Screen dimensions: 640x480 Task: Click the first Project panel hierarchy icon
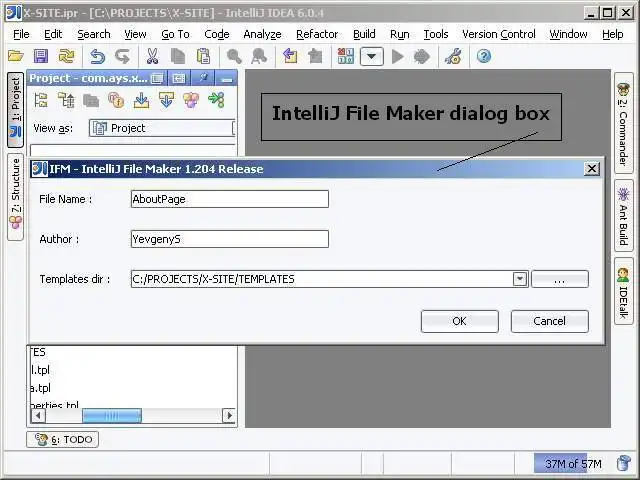click(x=41, y=100)
